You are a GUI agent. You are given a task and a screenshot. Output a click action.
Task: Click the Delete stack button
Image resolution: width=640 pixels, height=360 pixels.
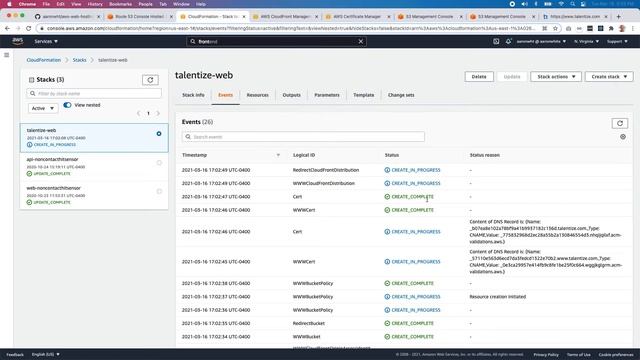pyautogui.click(x=479, y=77)
